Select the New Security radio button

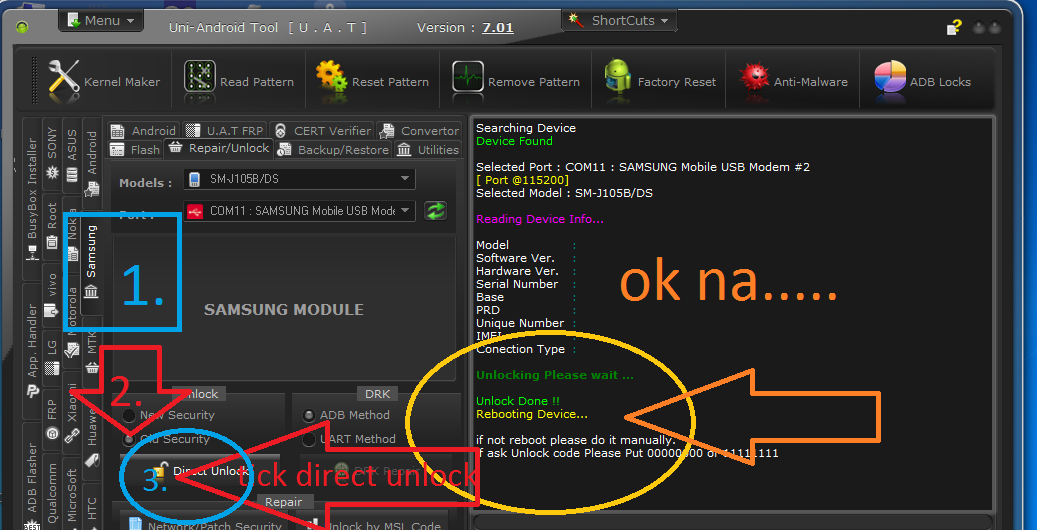pos(130,416)
